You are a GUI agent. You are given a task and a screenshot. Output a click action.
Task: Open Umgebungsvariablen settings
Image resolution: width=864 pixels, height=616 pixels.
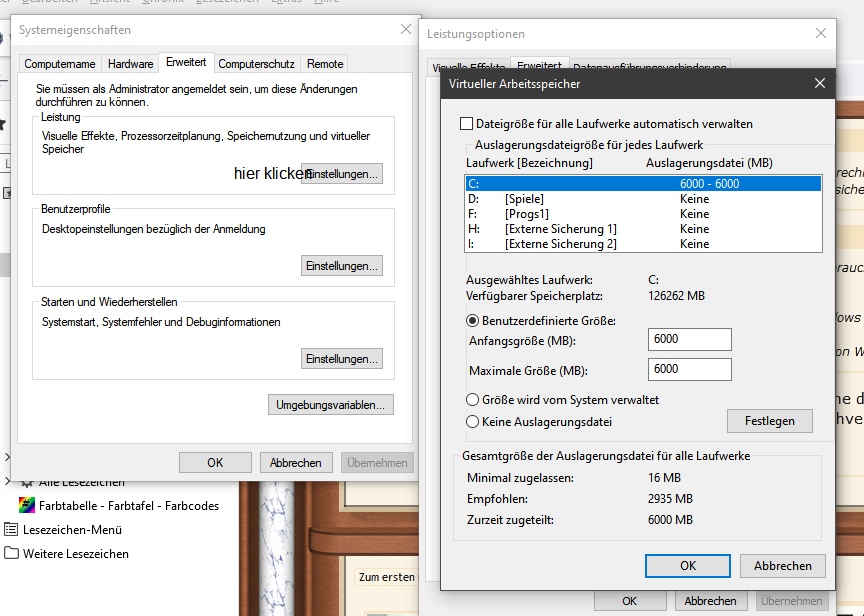point(331,405)
